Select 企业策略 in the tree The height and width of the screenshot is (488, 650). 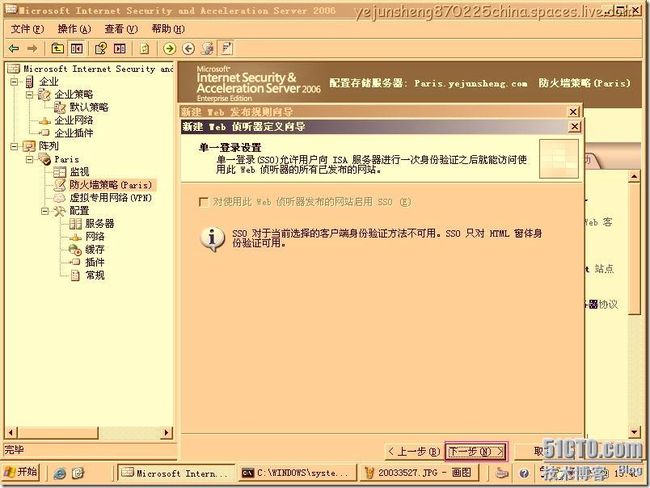tap(74, 95)
